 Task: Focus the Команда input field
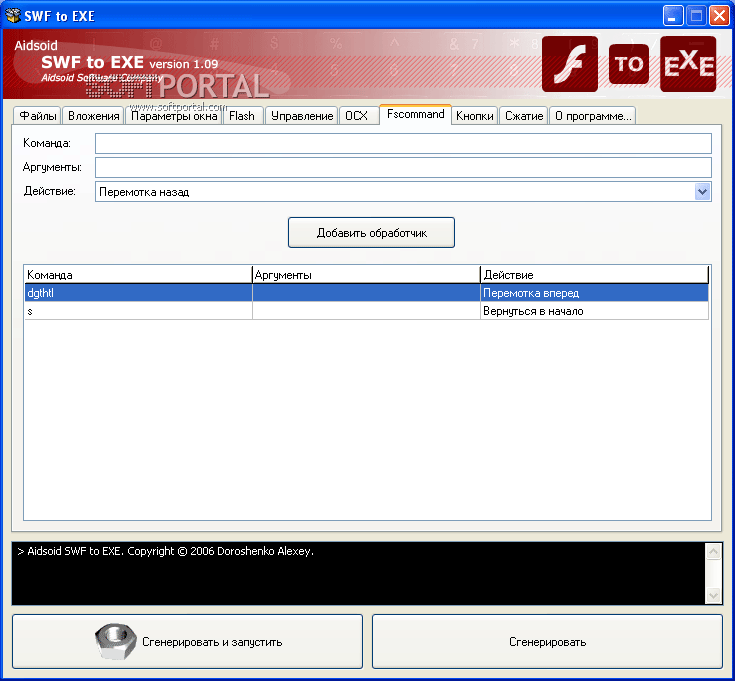coord(403,143)
